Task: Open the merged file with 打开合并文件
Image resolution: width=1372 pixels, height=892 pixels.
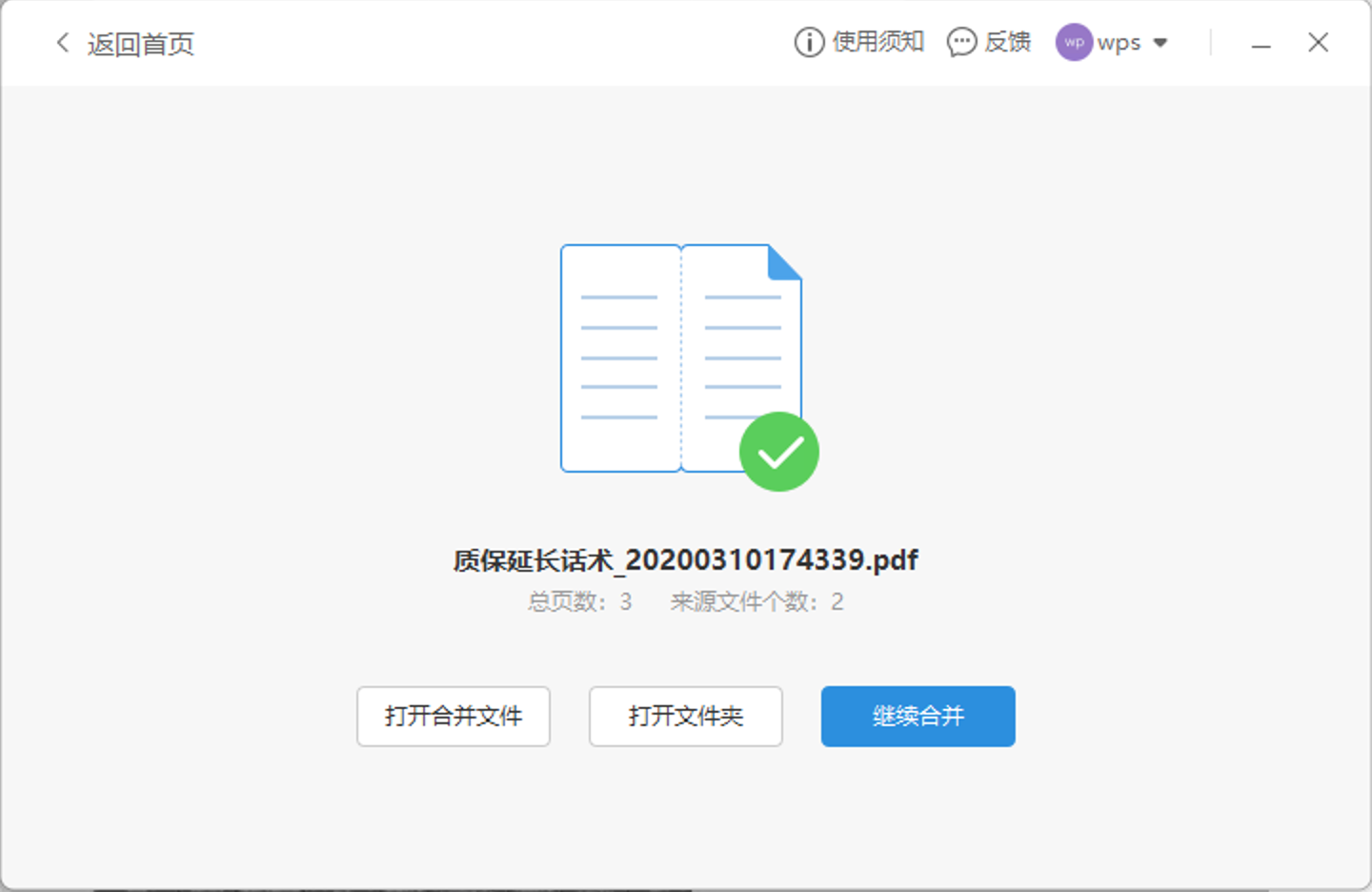Action: tap(453, 717)
